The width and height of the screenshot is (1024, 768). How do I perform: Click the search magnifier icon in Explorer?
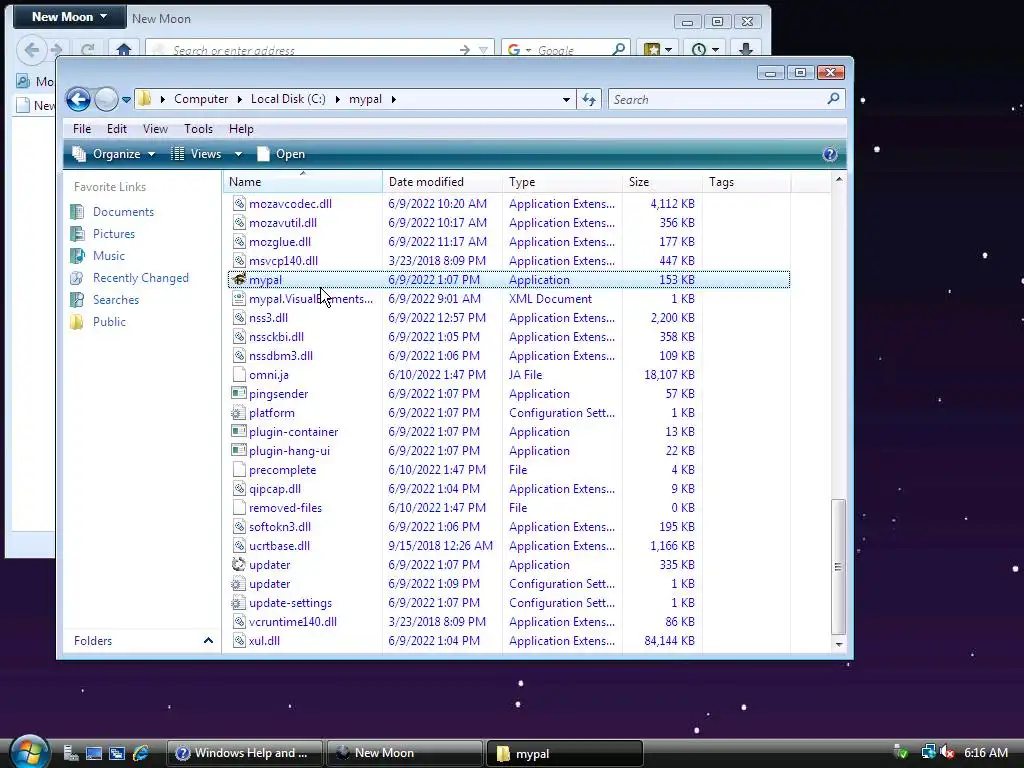(833, 99)
